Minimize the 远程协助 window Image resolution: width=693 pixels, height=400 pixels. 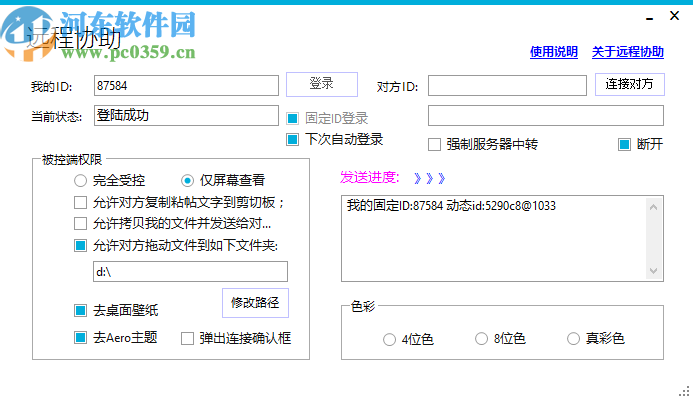tap(649, 19)
